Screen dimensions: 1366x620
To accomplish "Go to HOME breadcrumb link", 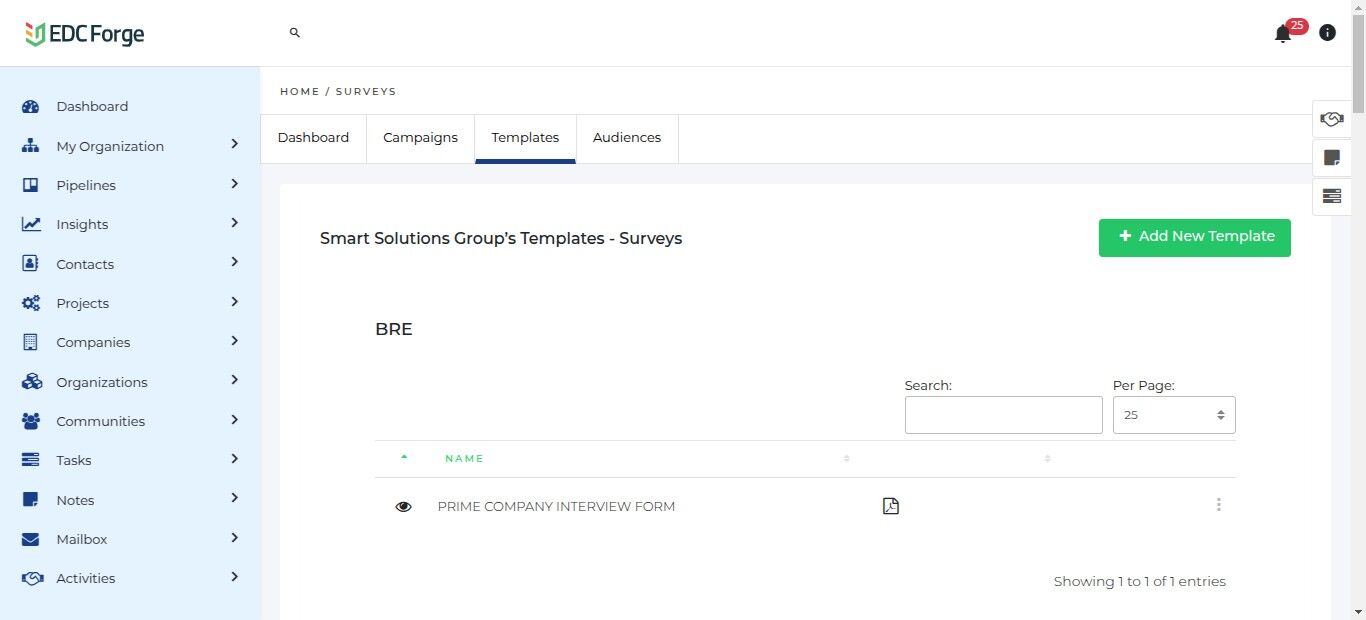I will tap(300, 92).
